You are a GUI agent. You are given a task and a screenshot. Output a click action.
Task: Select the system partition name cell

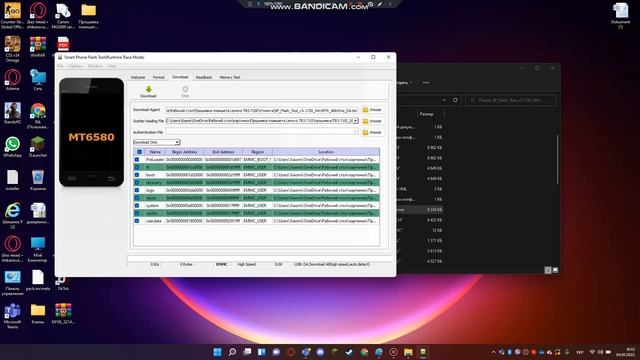(155, 205)
